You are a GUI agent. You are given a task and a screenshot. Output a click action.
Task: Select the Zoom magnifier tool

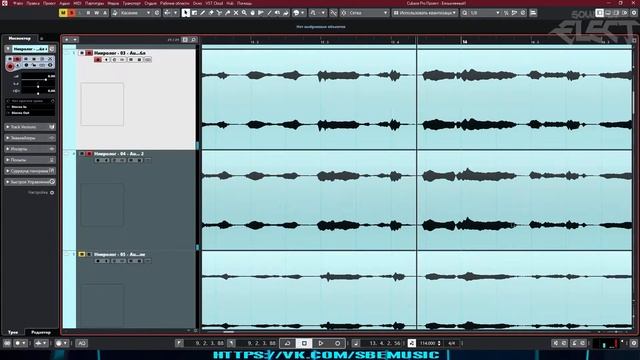(x=244, y=13)
